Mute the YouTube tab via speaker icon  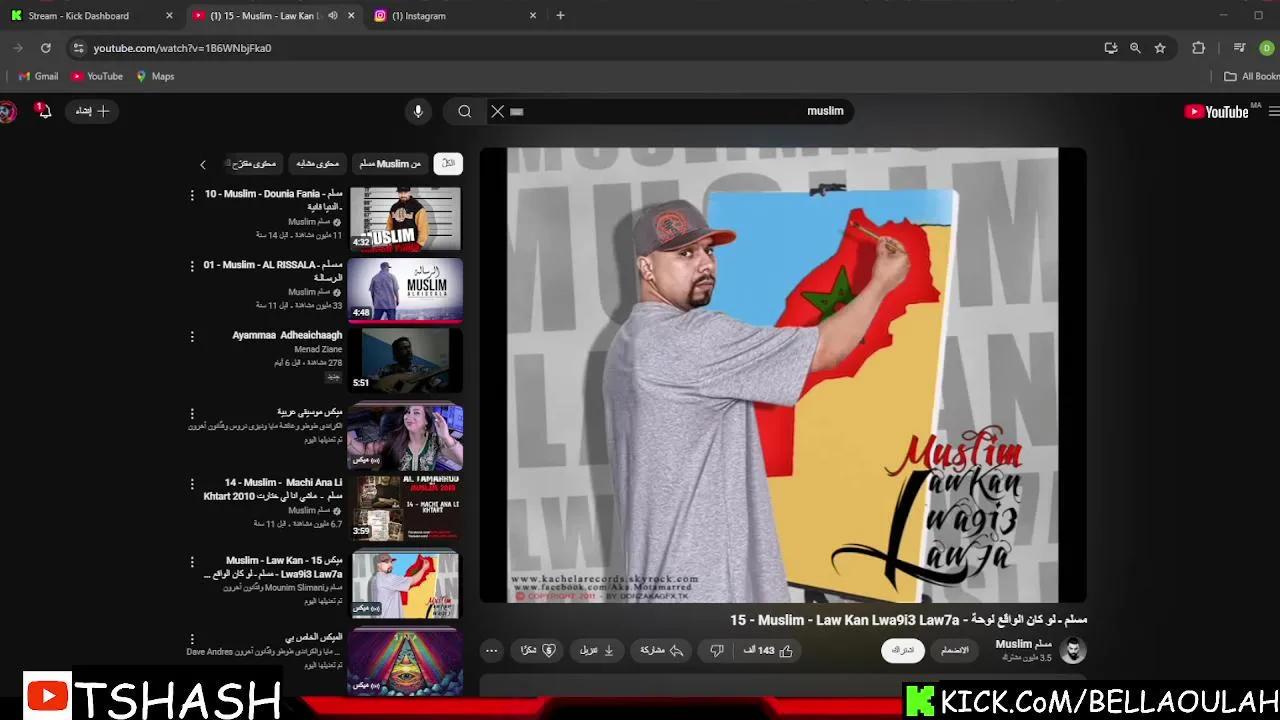(x=332, y=16)
